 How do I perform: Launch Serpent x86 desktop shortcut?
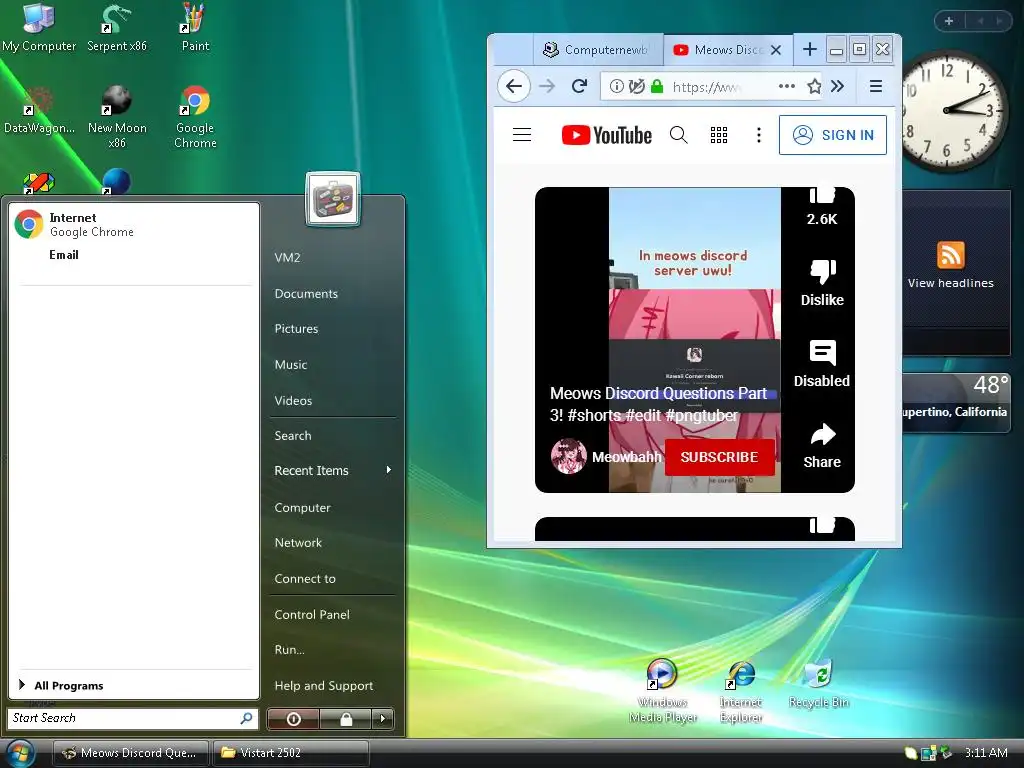pos(117,27)
